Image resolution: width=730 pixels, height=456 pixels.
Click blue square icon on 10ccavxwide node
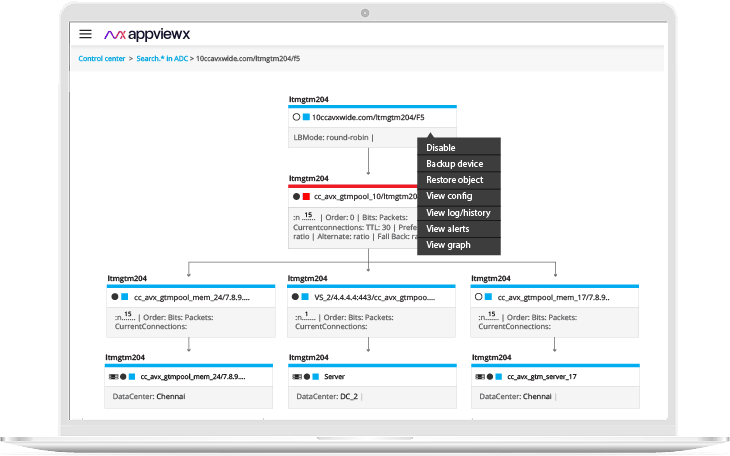pyautogui.click(x=307, y=117)
